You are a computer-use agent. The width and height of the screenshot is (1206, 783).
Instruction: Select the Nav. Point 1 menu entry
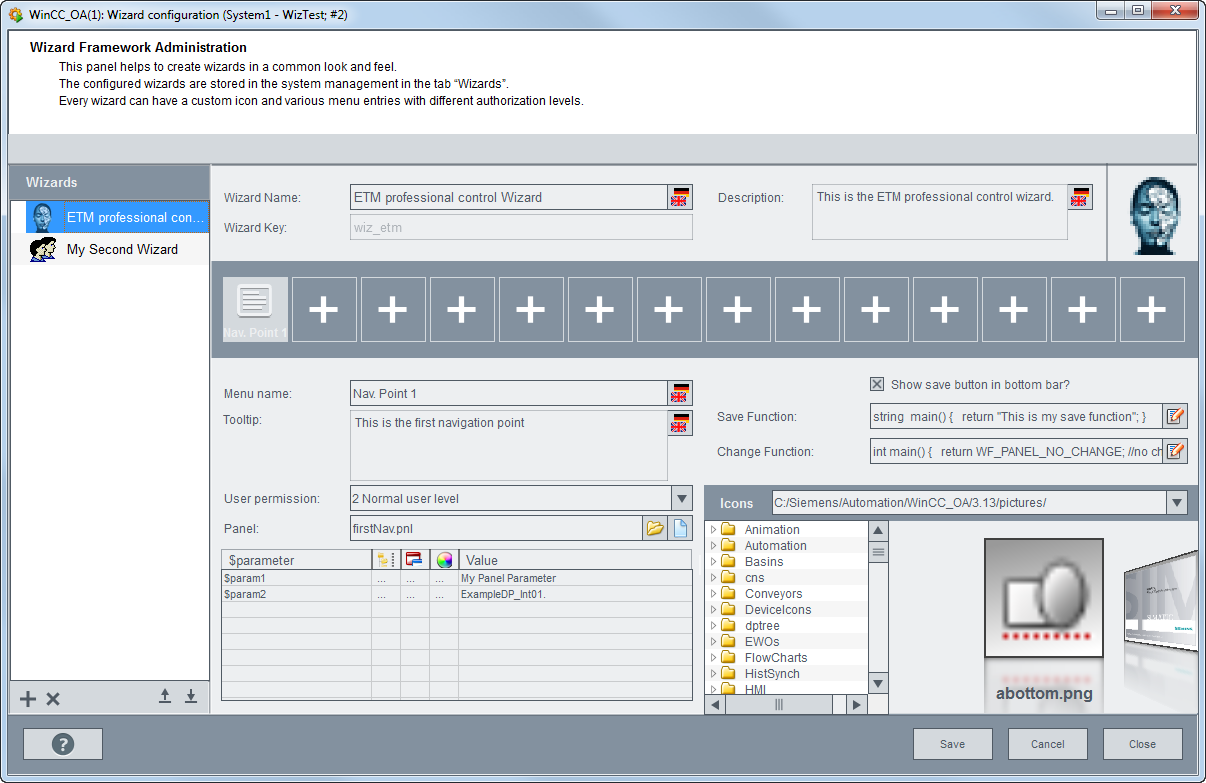click(255, 309)
